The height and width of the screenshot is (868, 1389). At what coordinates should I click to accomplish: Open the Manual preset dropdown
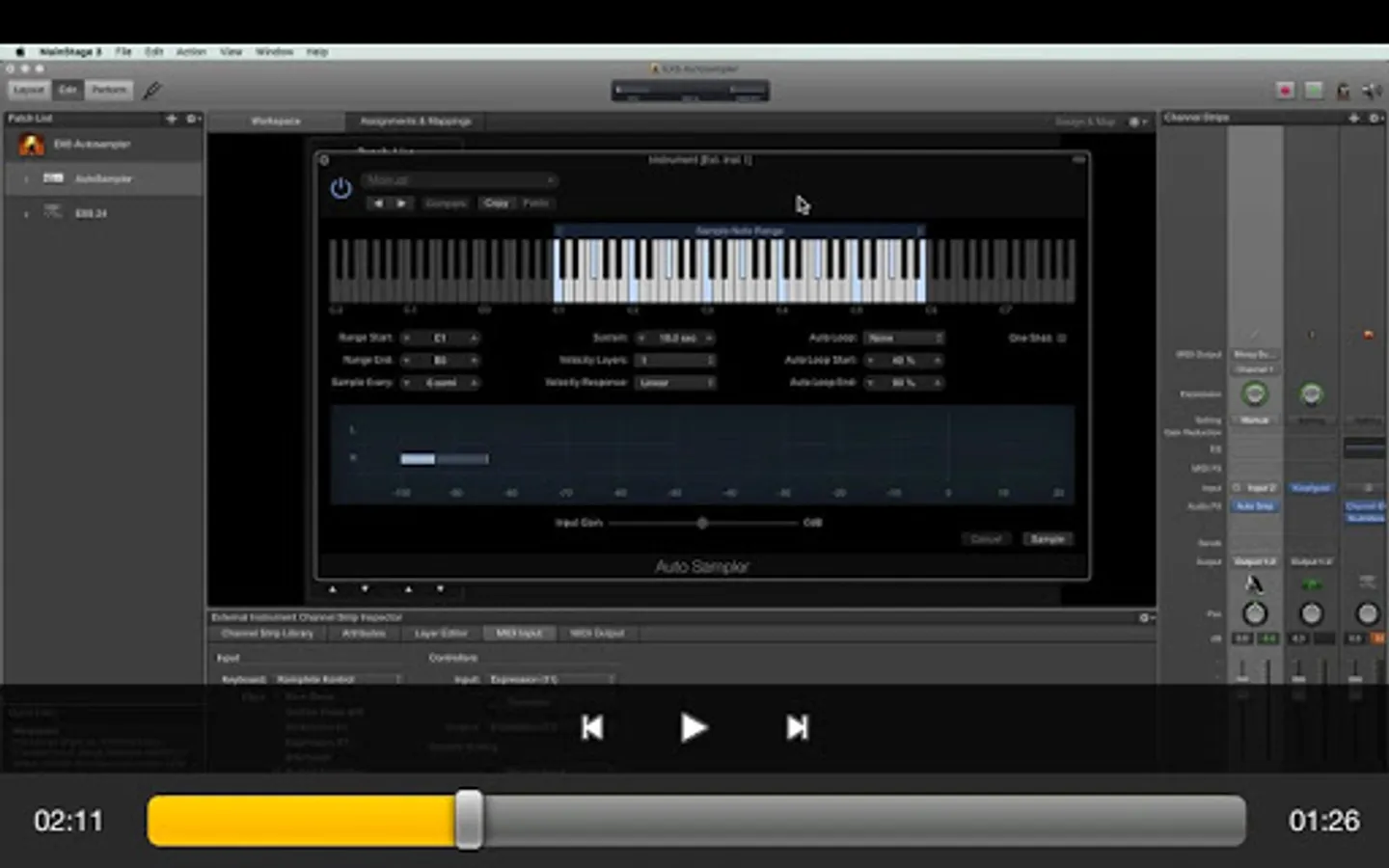(x=459, y=180)
